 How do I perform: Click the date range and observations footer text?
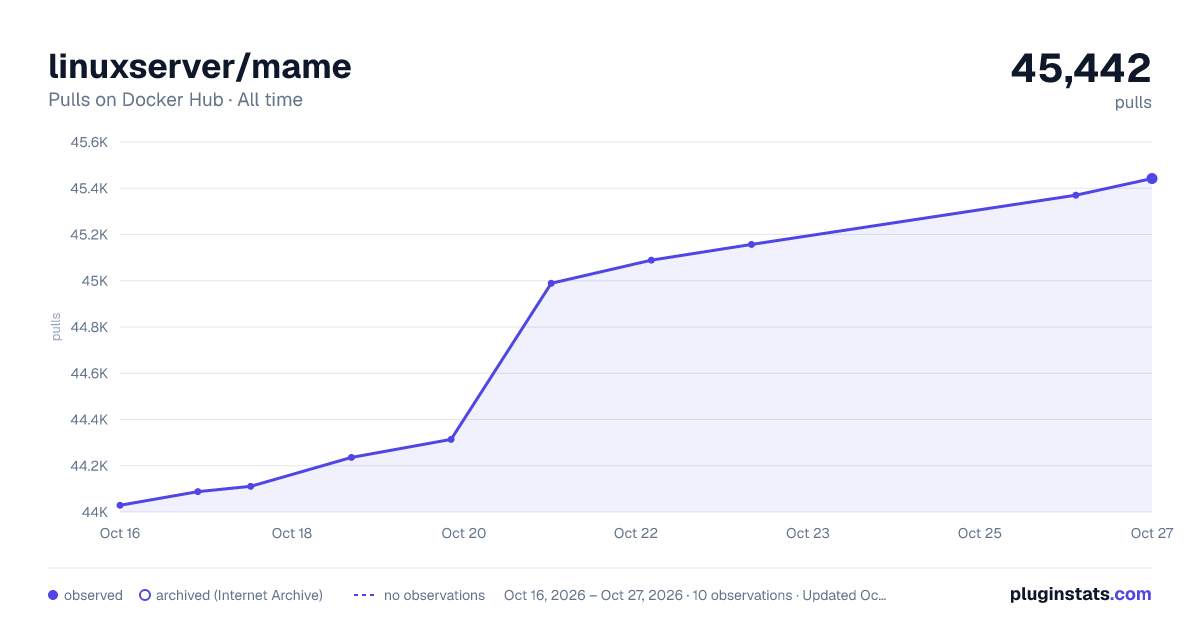tap(695, 595)
